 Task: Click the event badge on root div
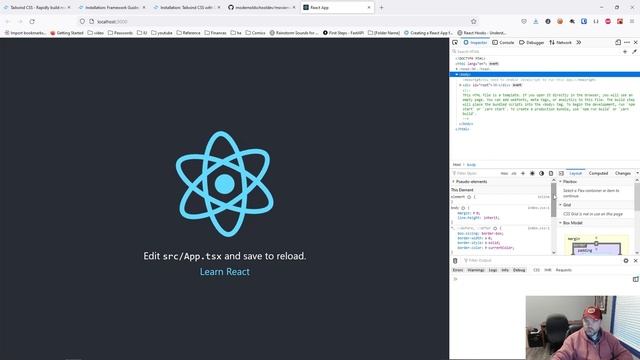pos(517,85)
